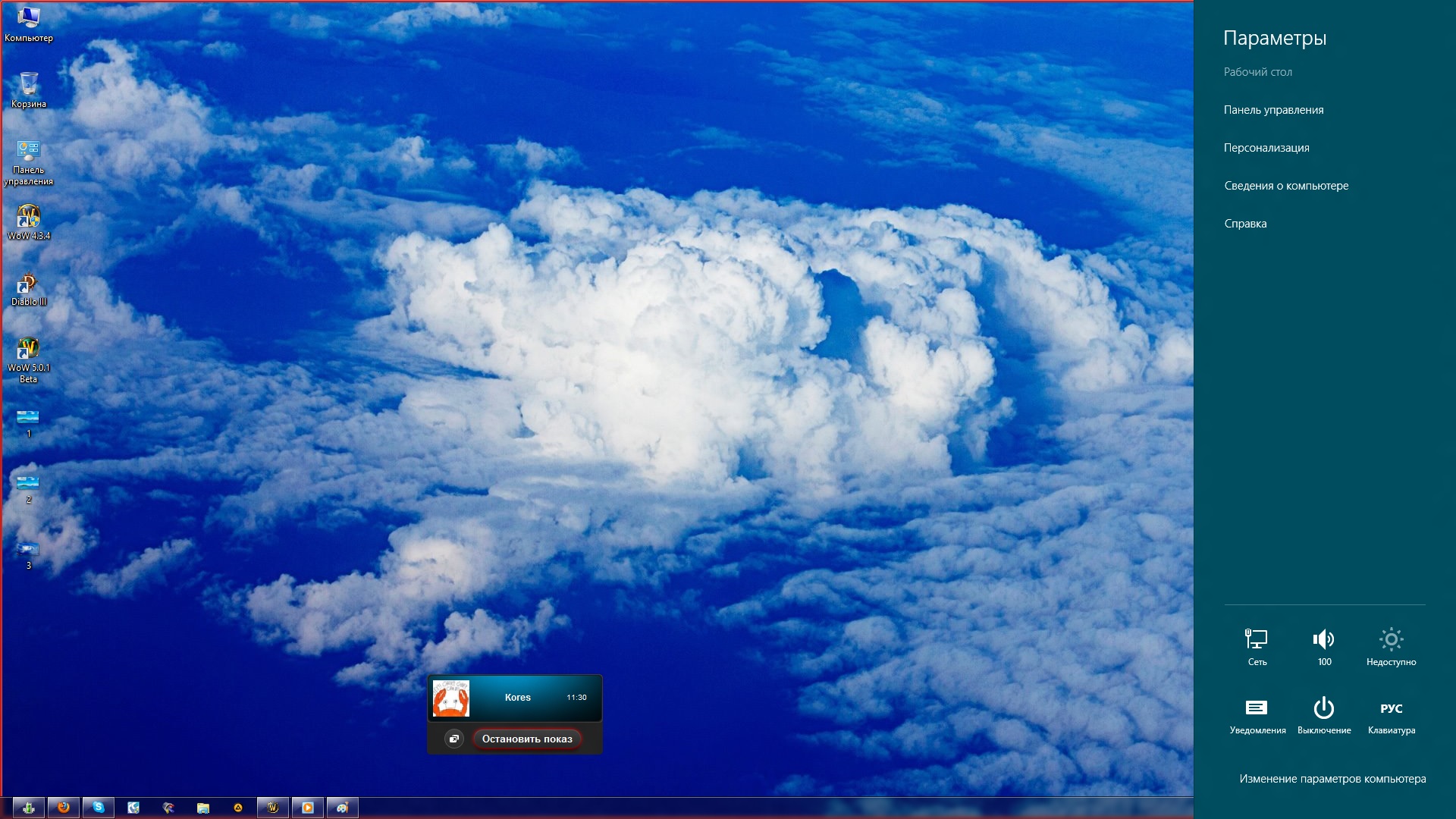Open Сведения о компьютере
This screenshot has width=1456, height=819.
tap(1286, 186)
